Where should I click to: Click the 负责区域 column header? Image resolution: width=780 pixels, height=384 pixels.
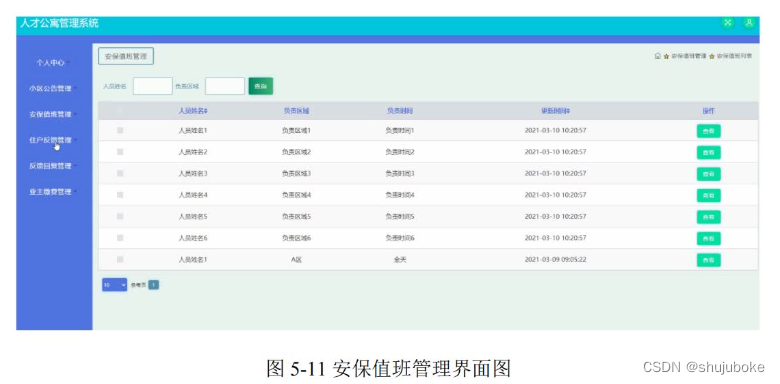pyautogui.click(x=296, y=111)
